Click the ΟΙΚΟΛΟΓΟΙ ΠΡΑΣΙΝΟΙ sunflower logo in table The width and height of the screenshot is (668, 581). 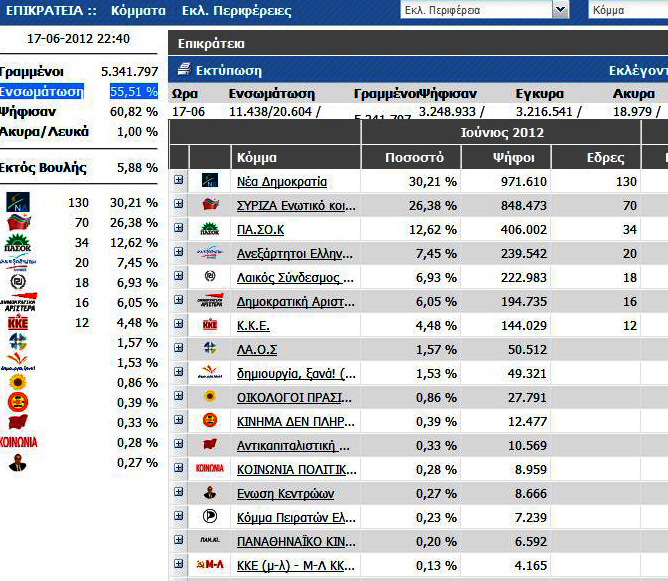tap(210, 397)
